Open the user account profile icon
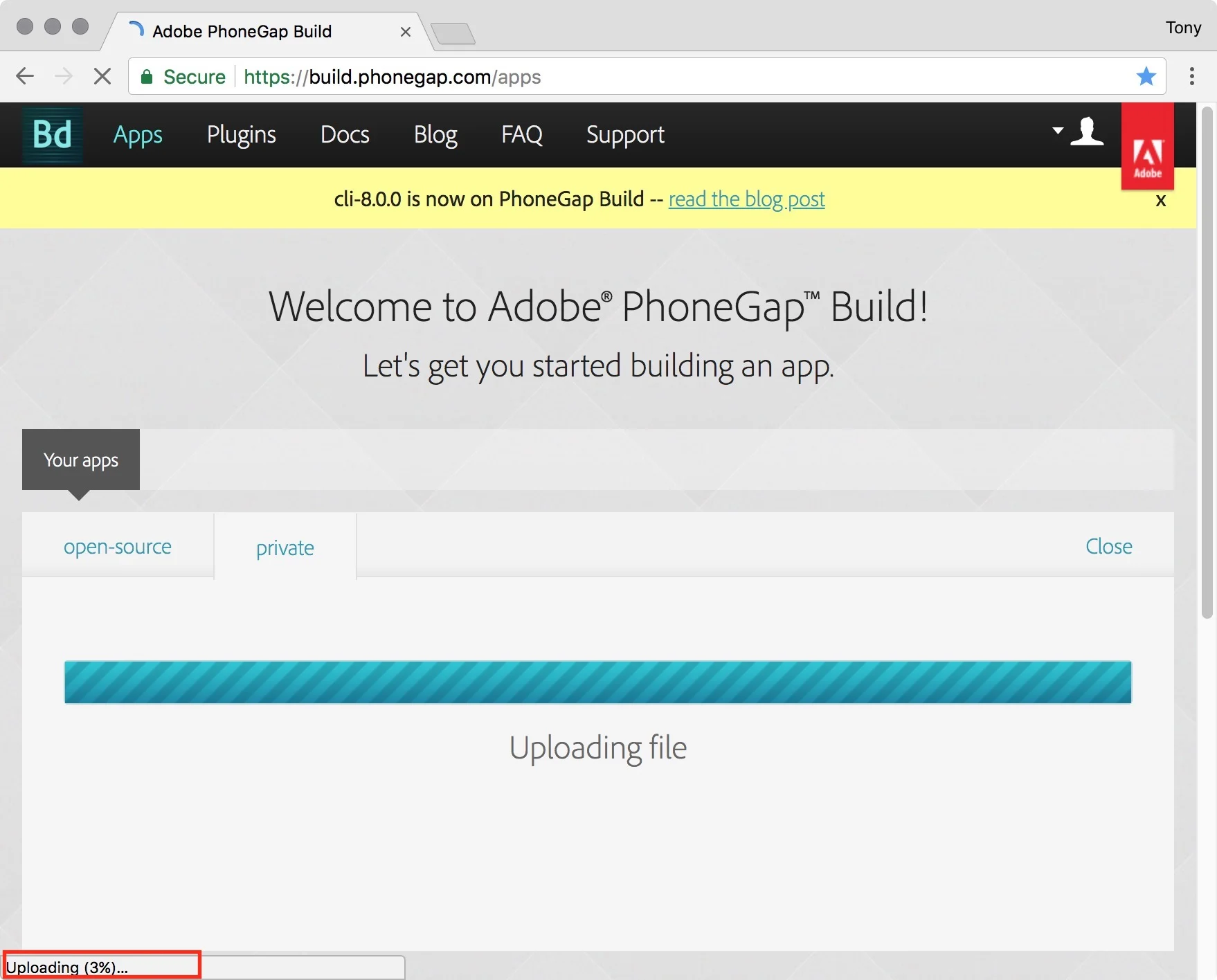The height and width of the screenshot is (980, 1217). (1087, 131)
